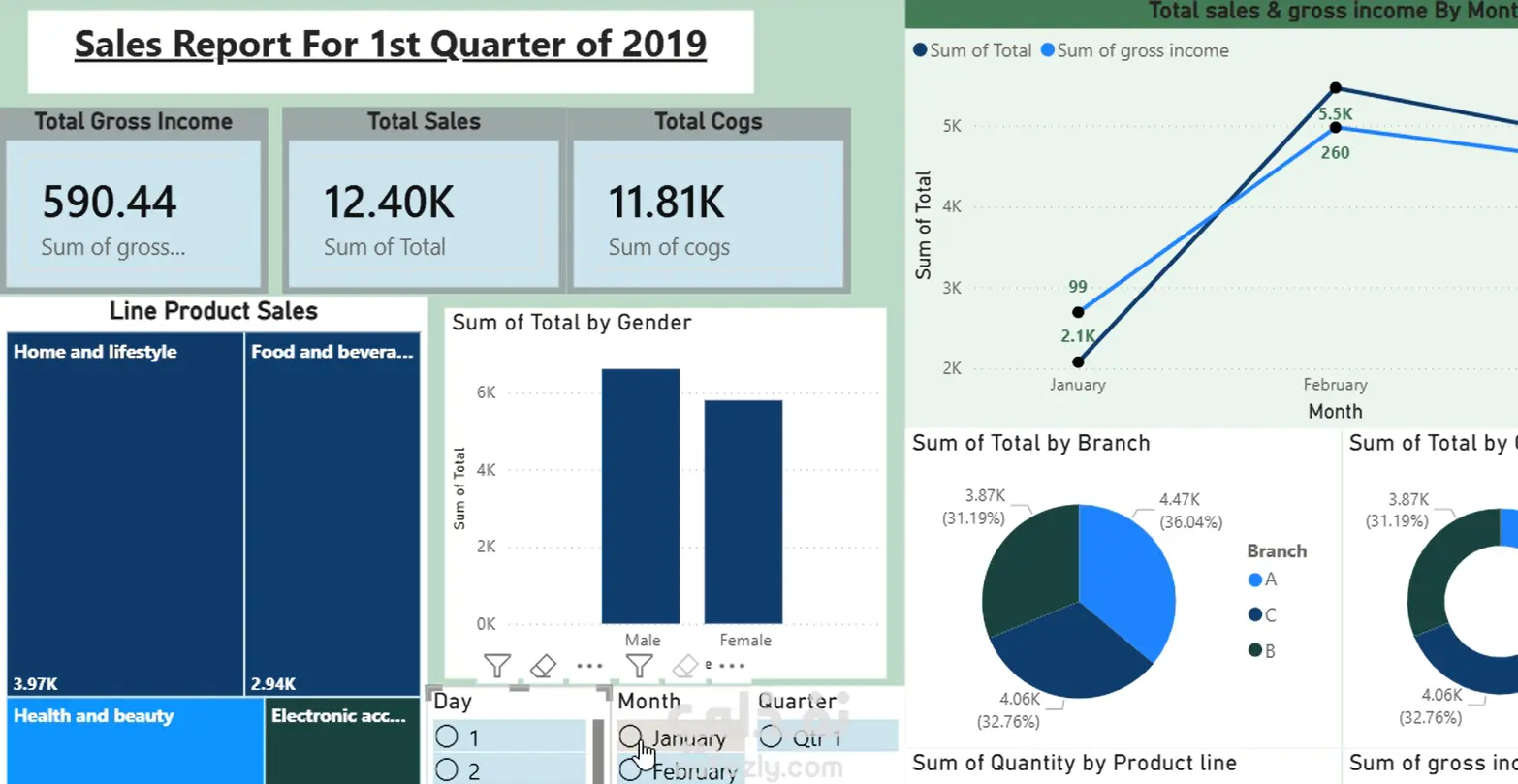Viewport: 1518px width, 784px height.
Task: Click the Total Cogs card value 11.81K
Action: [x=666, y=202]
